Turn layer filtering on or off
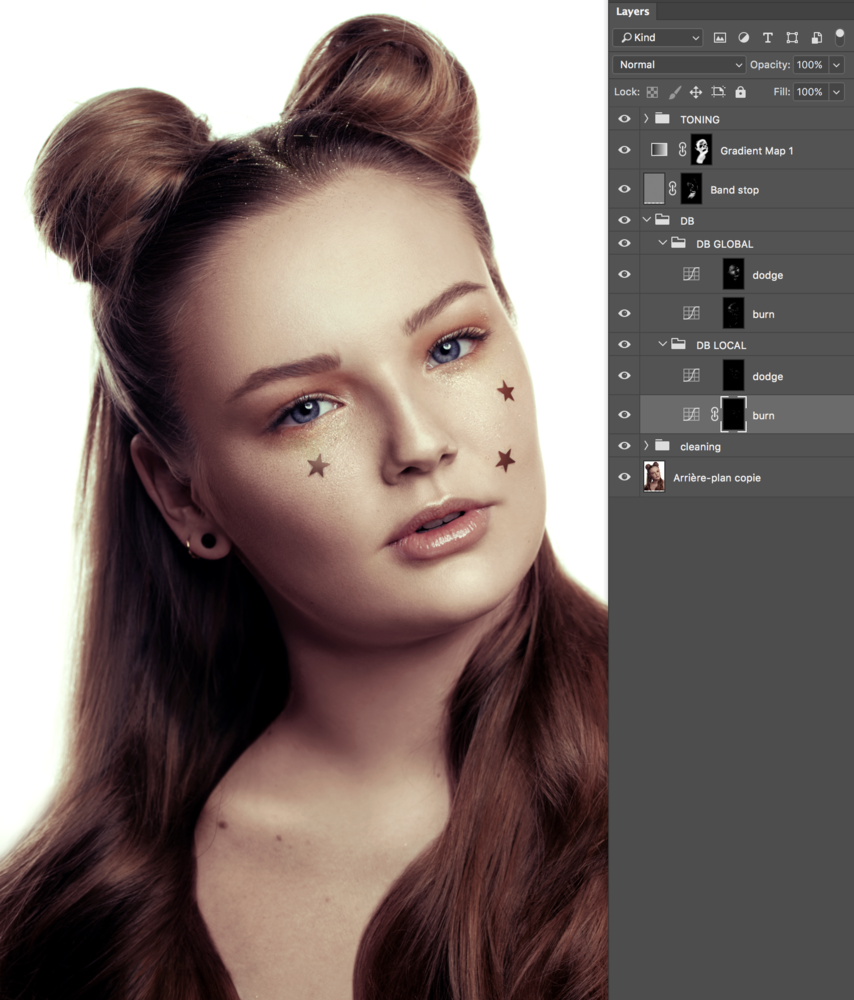The image size is (854, 1000). pos(840,36)
